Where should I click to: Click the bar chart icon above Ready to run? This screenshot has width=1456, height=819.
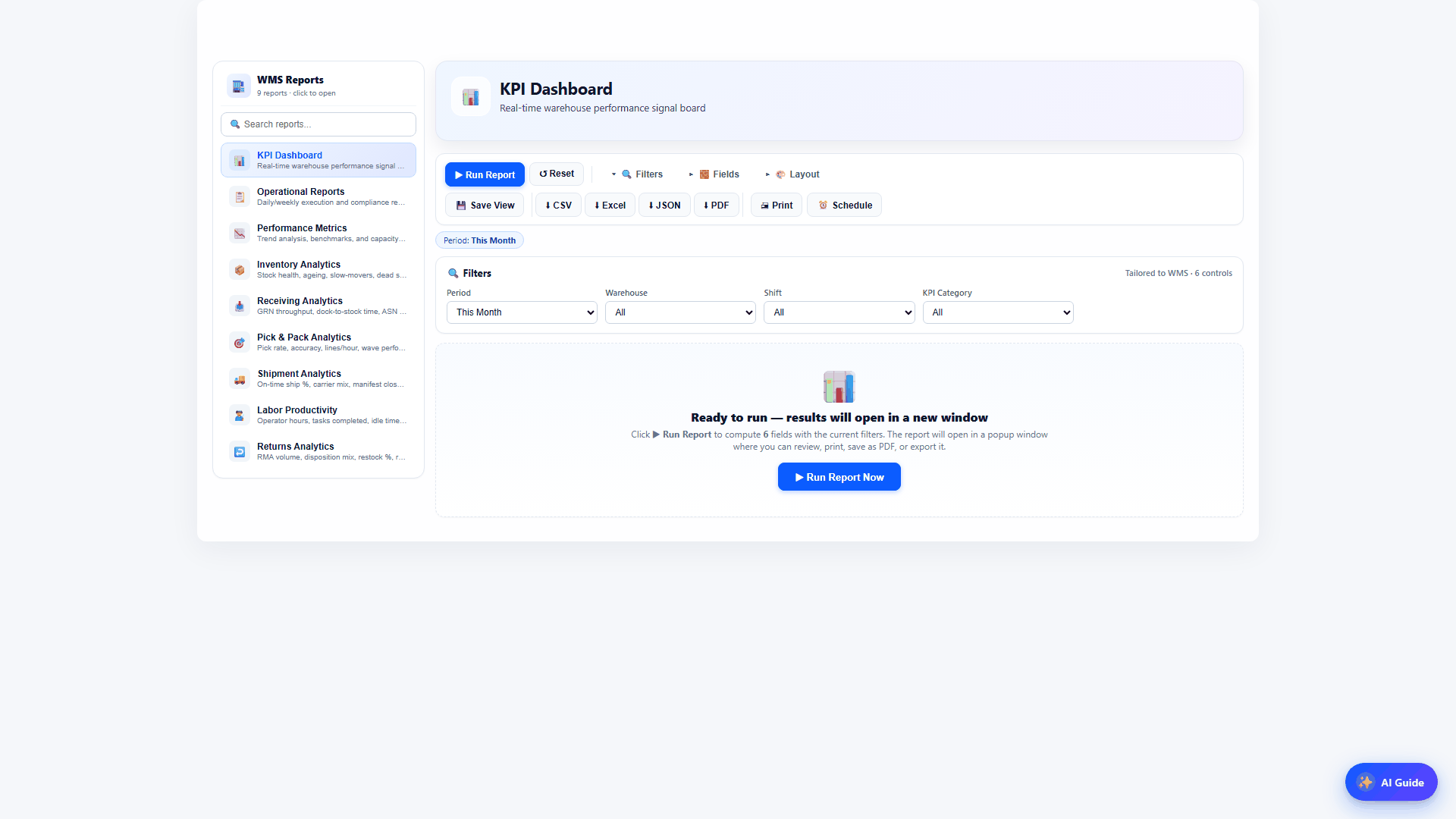pyautogui.click(x=839, y=387)
